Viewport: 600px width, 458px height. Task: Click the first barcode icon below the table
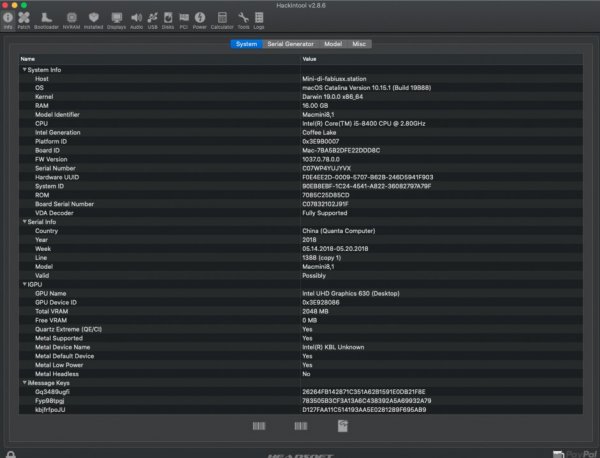[259, 426]
